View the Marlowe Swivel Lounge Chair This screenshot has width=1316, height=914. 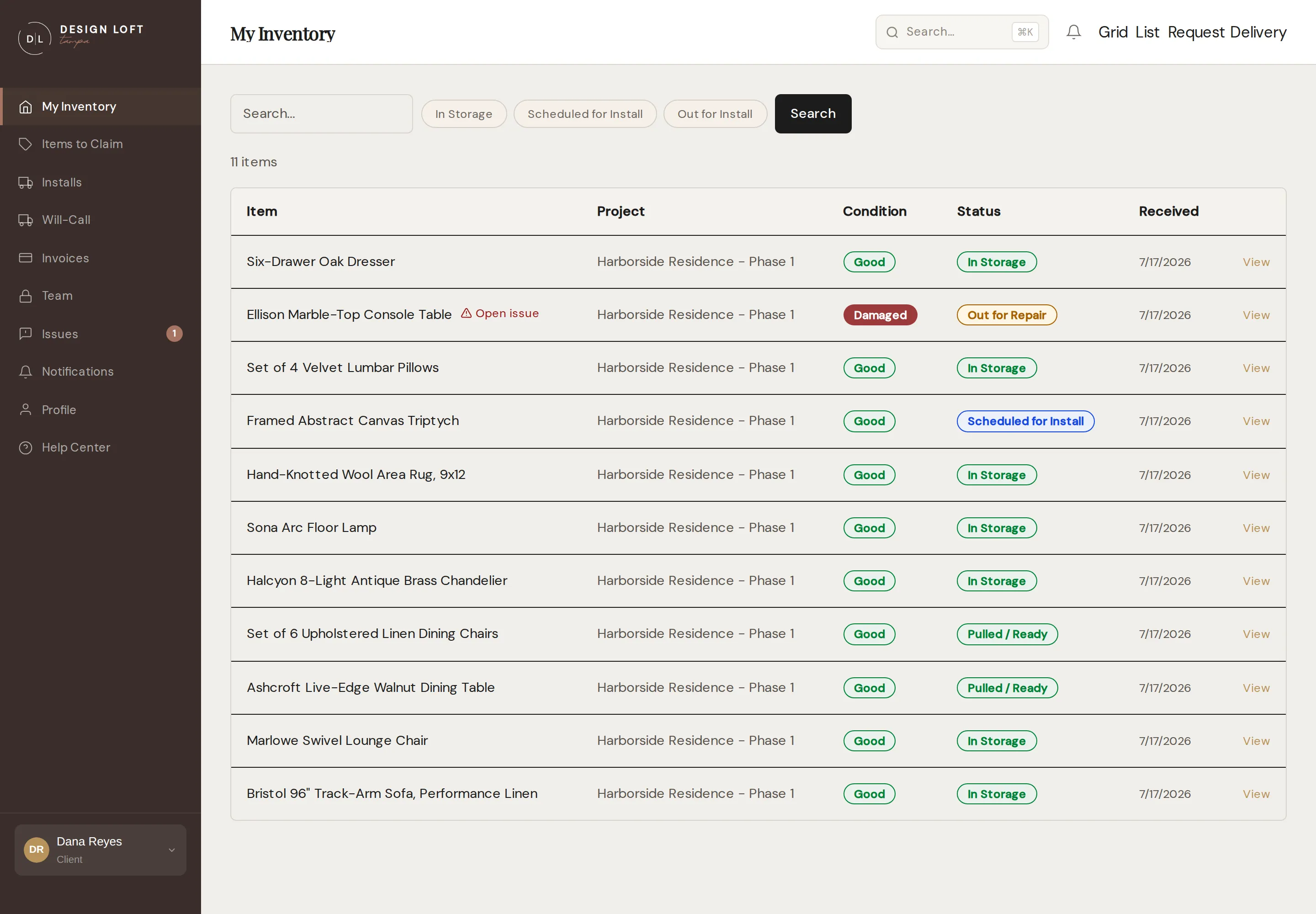[1256, 740]
